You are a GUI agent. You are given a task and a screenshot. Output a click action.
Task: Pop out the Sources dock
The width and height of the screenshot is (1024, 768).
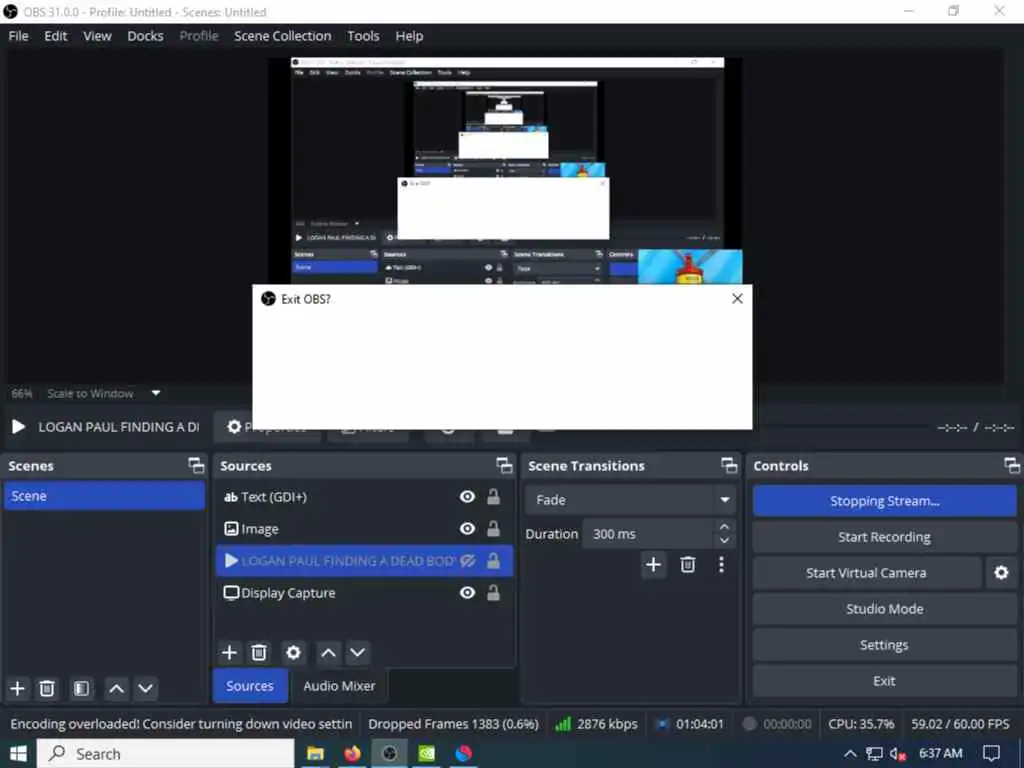pos(504,466)
